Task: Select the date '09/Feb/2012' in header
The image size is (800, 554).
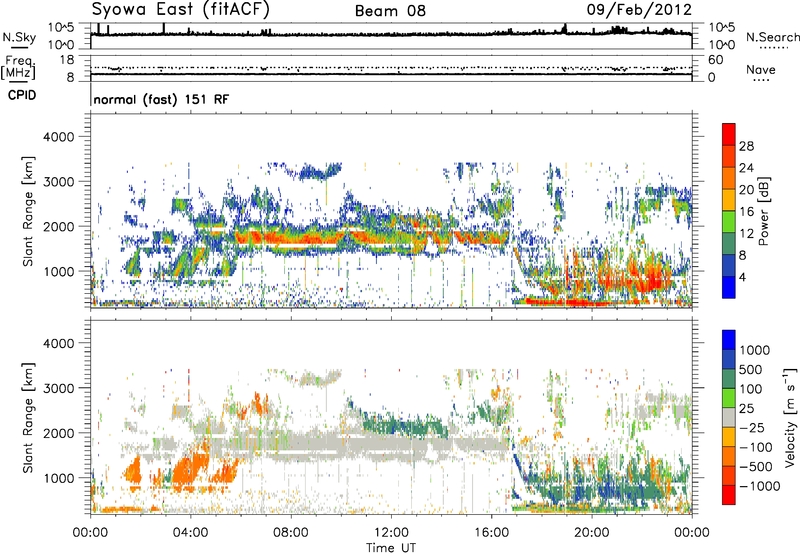Action: coord(639,10)
